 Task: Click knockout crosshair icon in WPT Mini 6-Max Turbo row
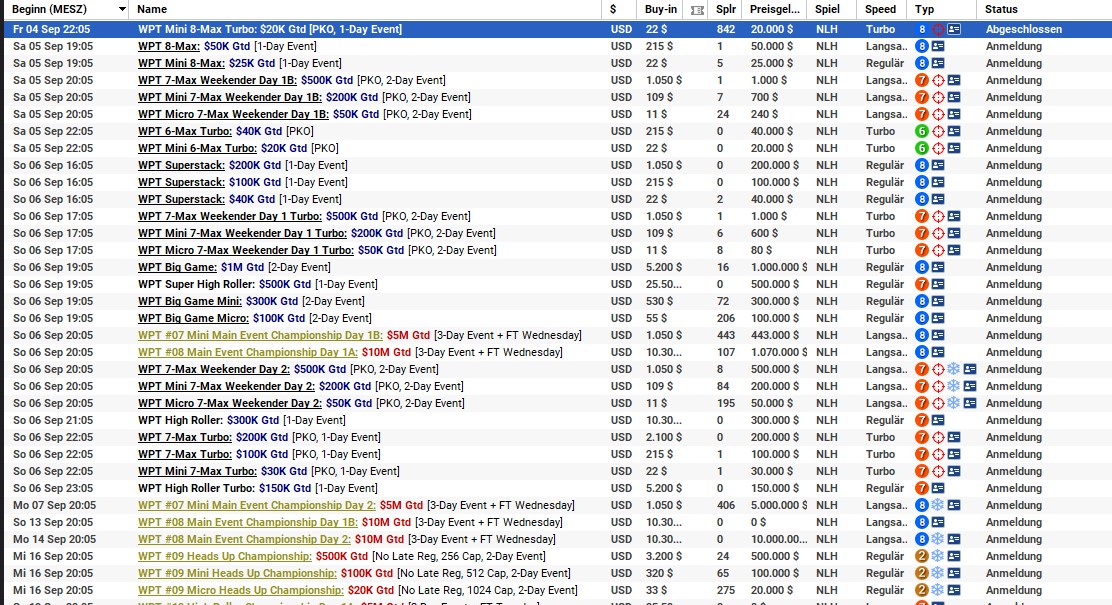(x=938, y=148)
